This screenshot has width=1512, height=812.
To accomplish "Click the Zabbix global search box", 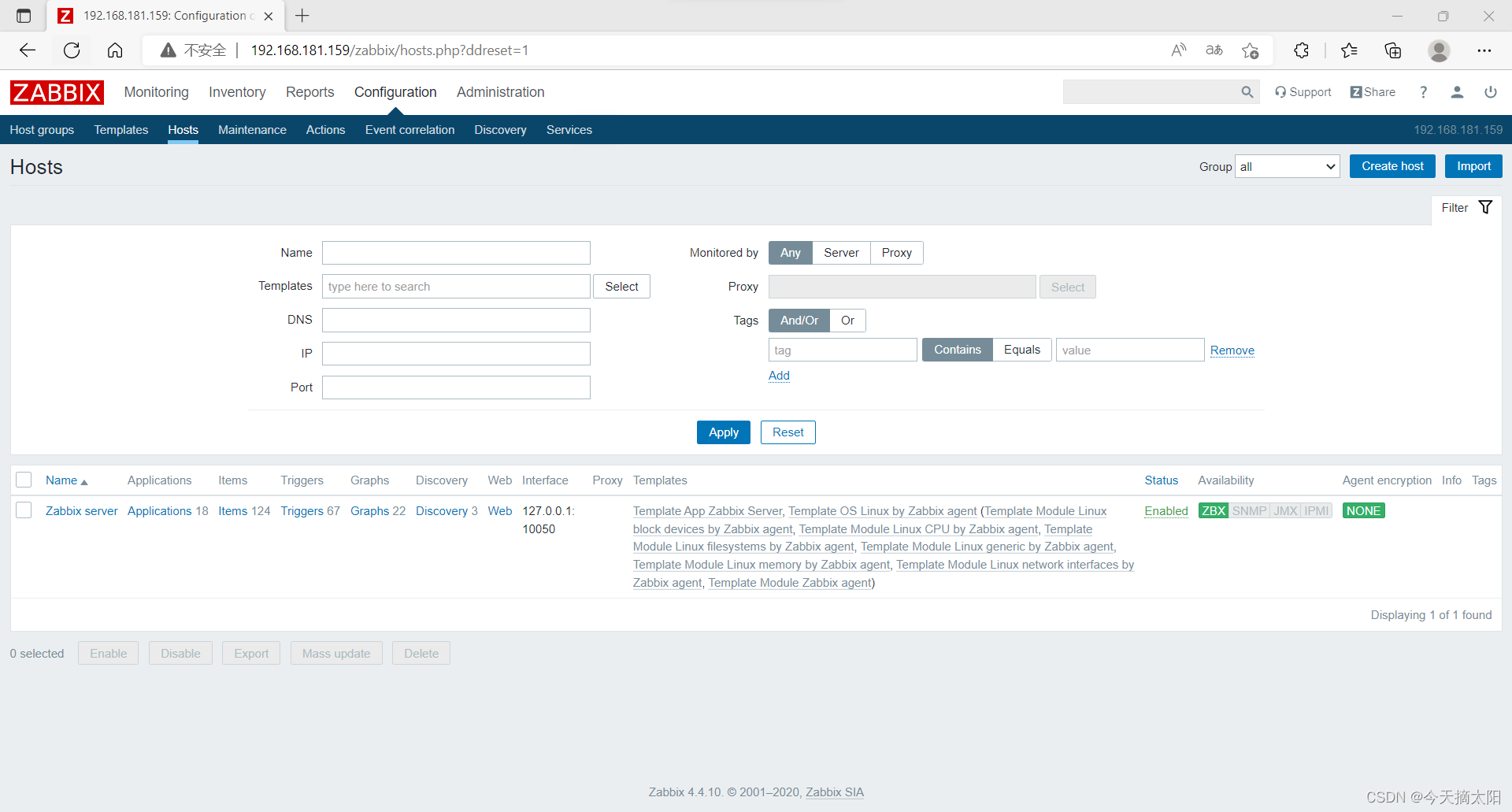I will [1151, 92].
